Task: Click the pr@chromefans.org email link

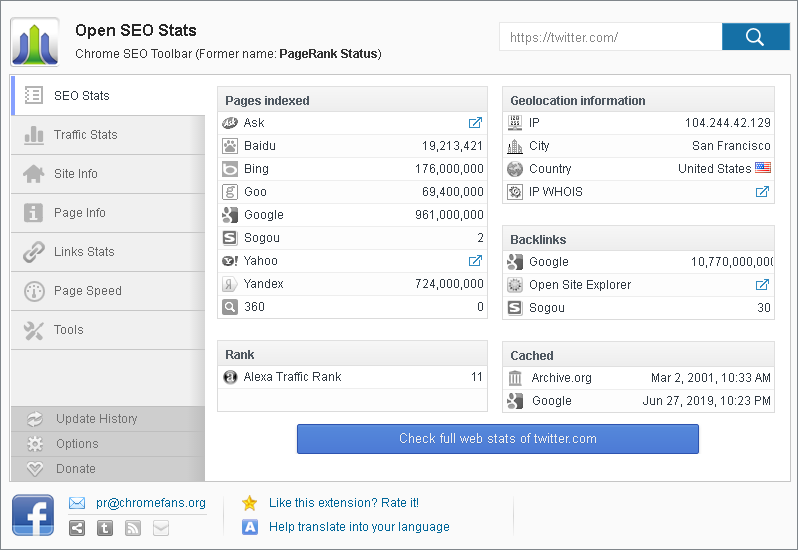Action: click(151, 503)
